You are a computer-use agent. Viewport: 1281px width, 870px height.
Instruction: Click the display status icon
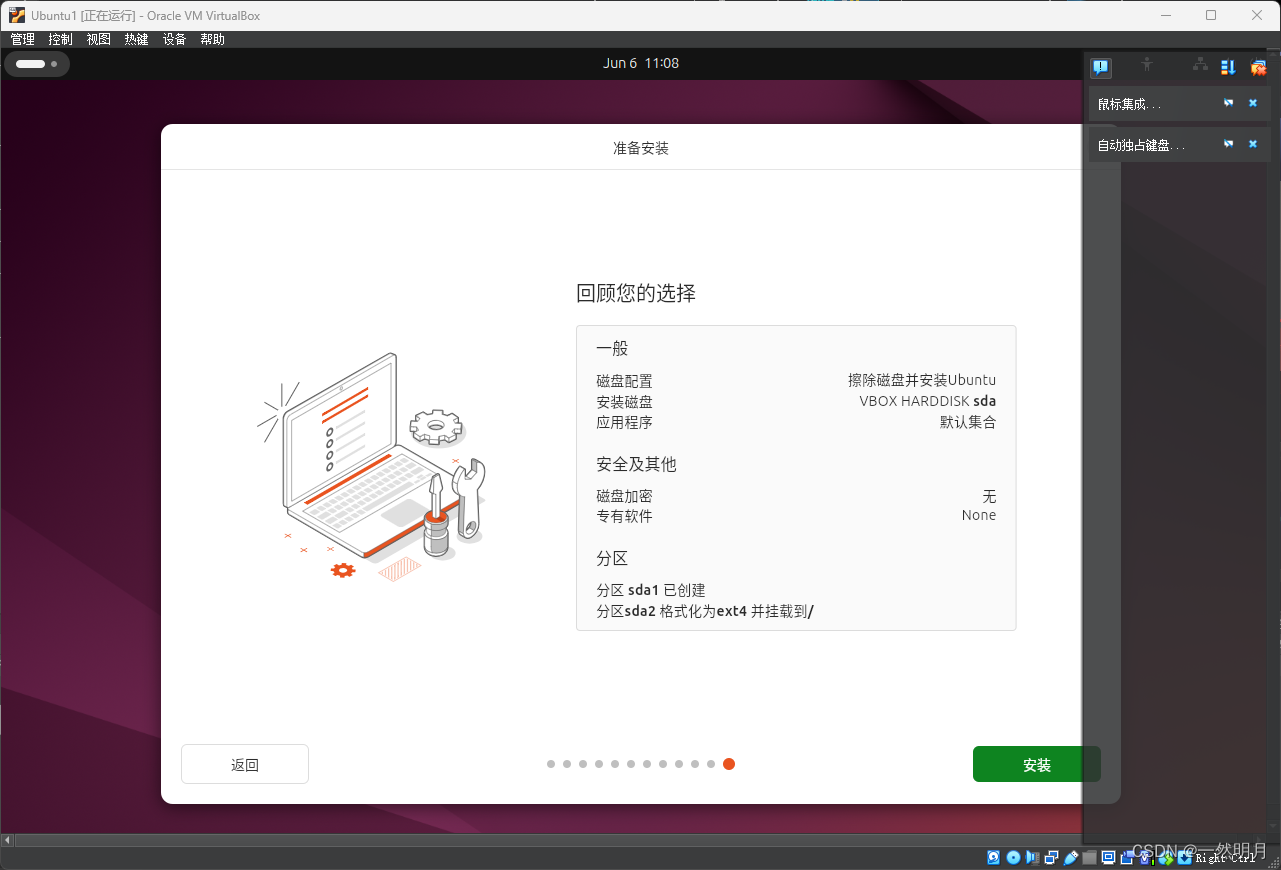(x=1109, y=857)
